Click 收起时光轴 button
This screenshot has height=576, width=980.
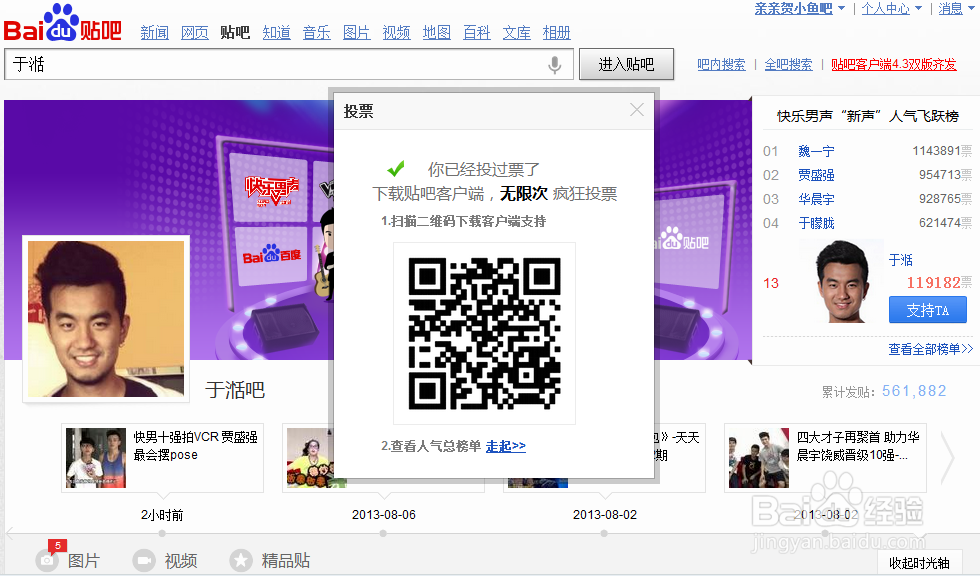point(919,563)
